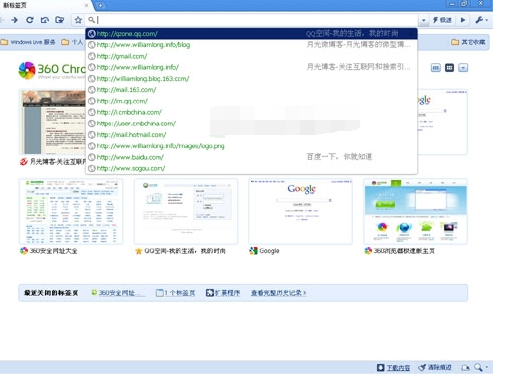Pick the im.qq.com suggestion
The image size is (507, 374).
[x=251, y=101]
